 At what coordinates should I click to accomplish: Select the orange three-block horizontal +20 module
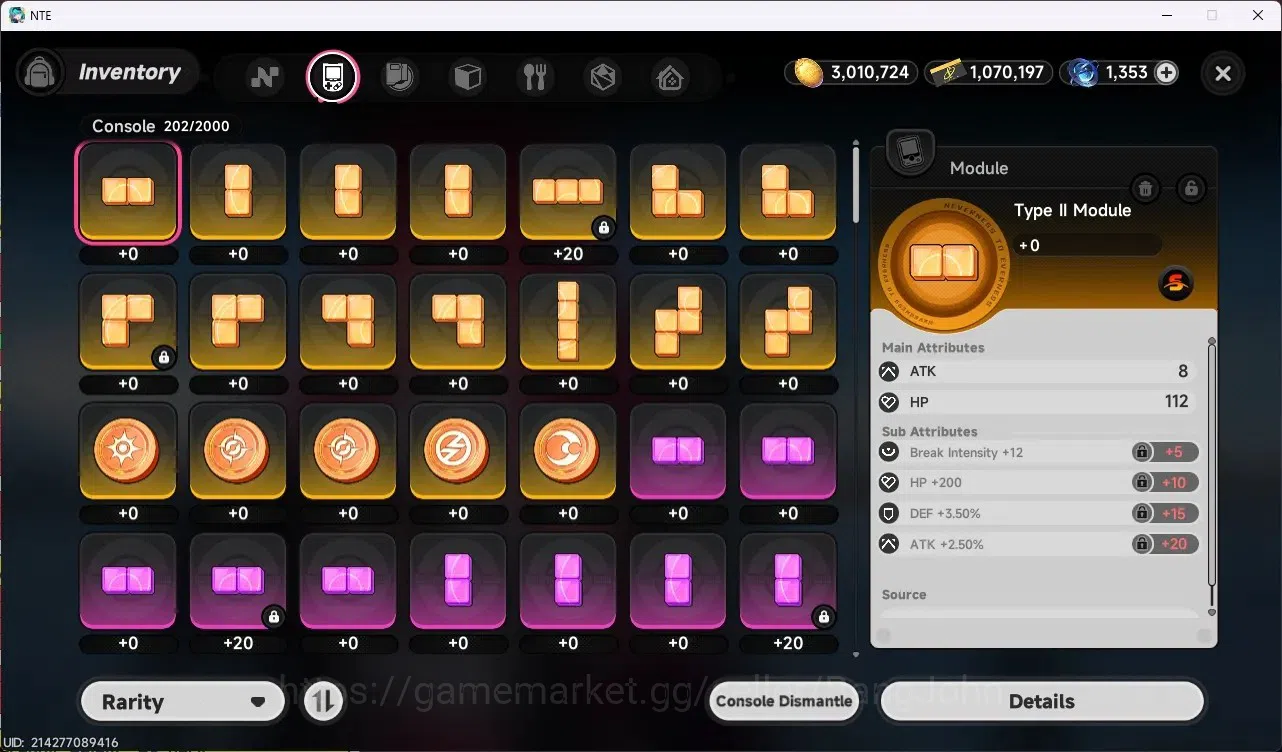[568, 192]
